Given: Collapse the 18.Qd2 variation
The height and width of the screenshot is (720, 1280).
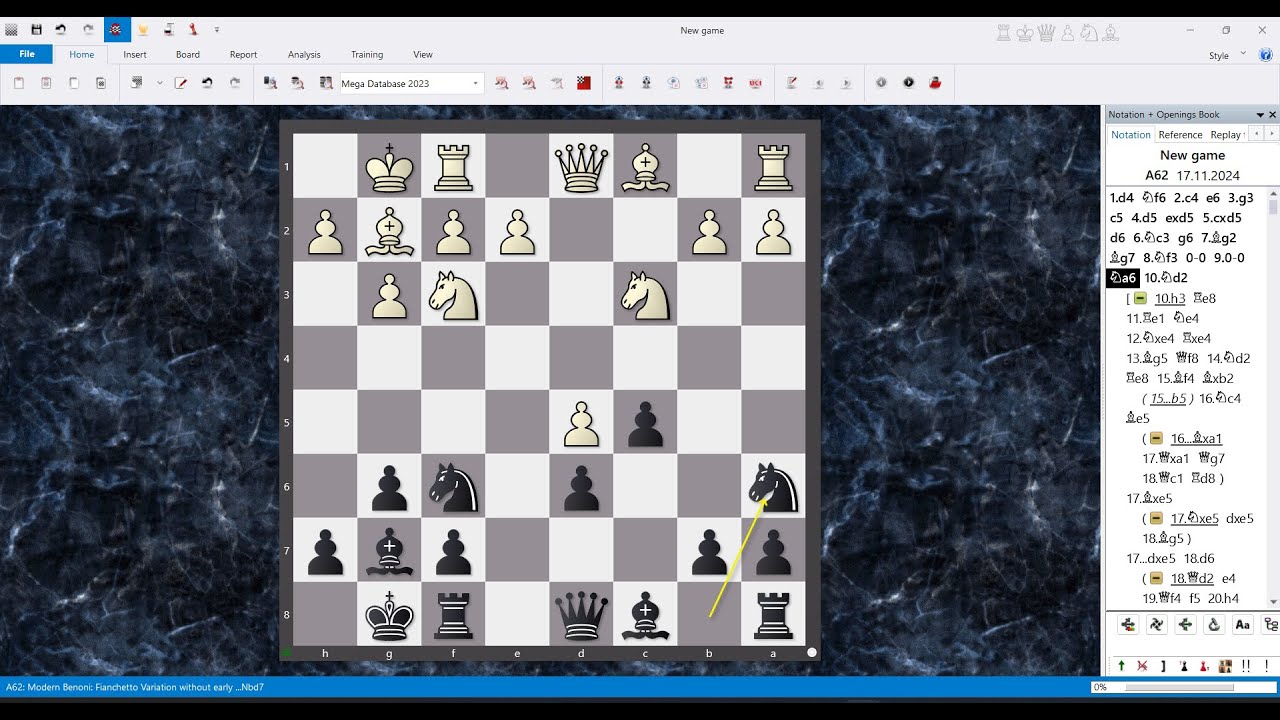Looking at the screenshot, I should pos(1156,578).
